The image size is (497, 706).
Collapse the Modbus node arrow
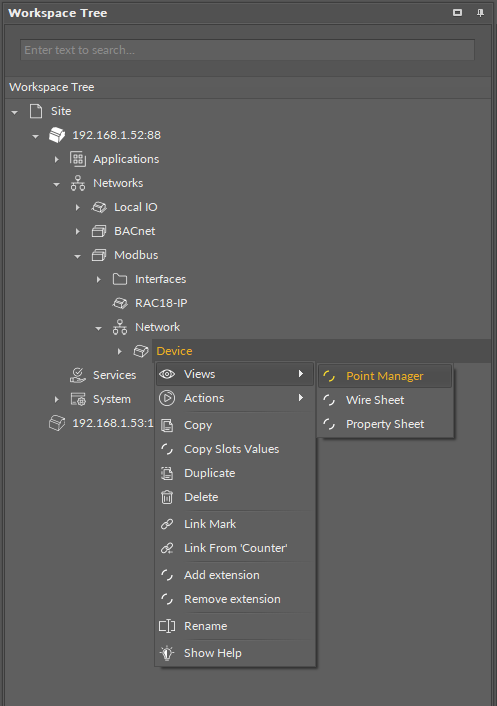pyautogui.click(x=77, y=256)
